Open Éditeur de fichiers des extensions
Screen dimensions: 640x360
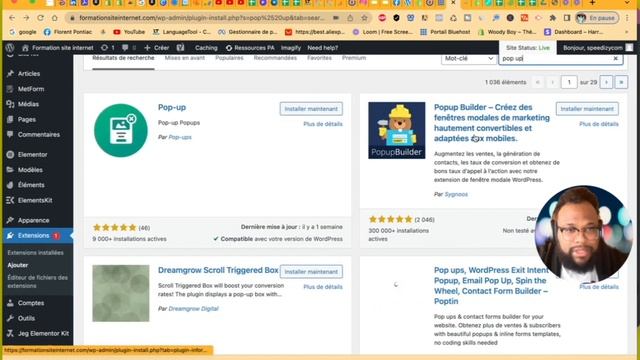point(37,282)
